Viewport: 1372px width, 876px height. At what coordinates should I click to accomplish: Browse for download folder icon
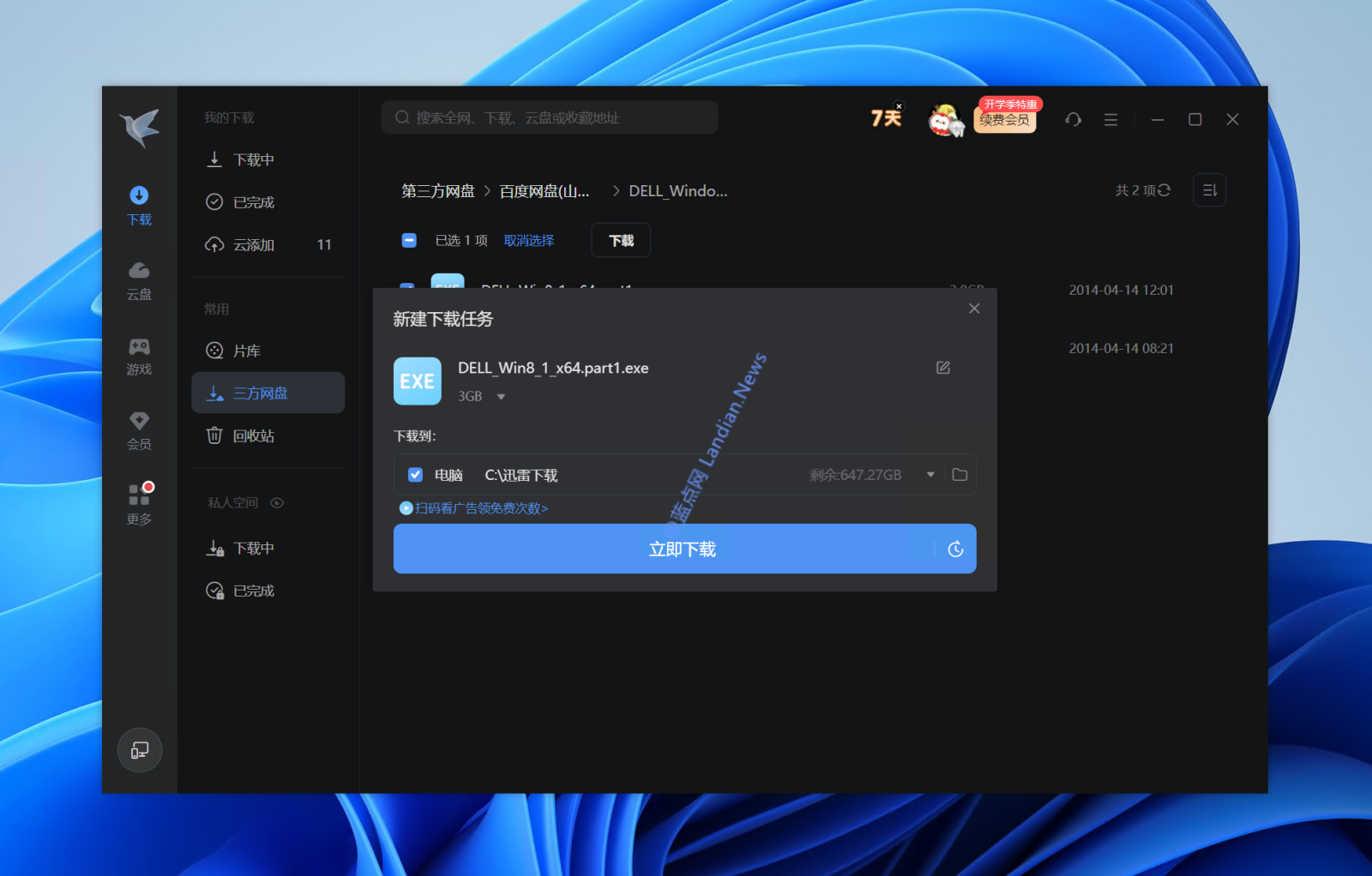tap(960, 475)
